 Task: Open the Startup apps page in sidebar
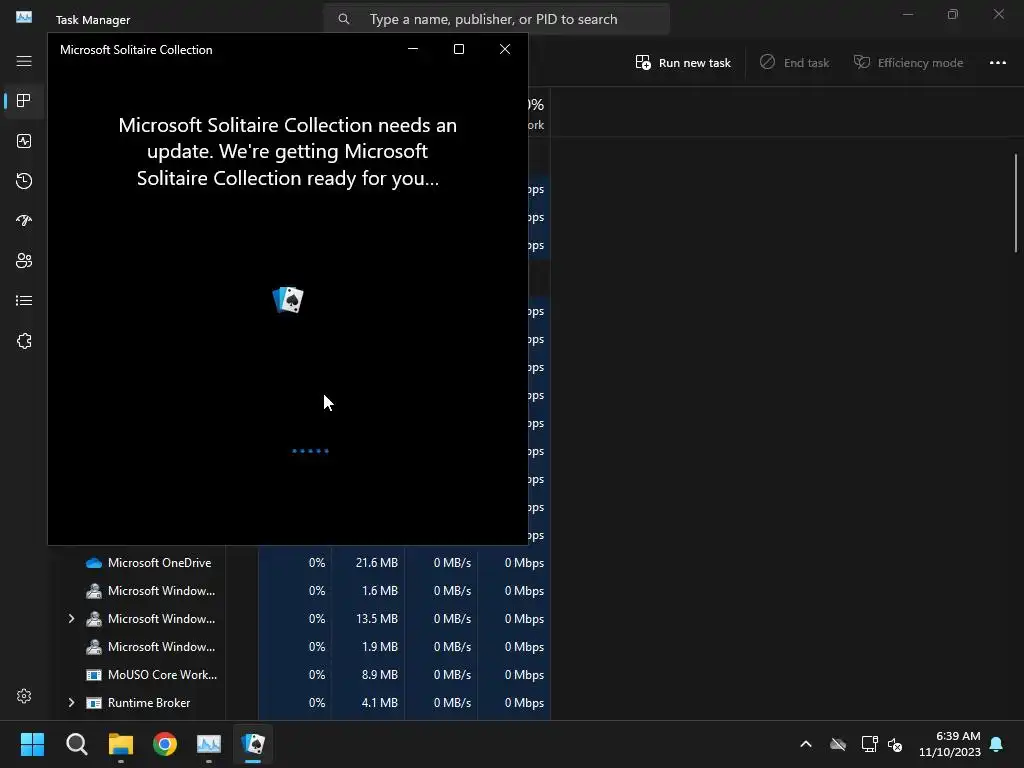click(x=24, y=221)
